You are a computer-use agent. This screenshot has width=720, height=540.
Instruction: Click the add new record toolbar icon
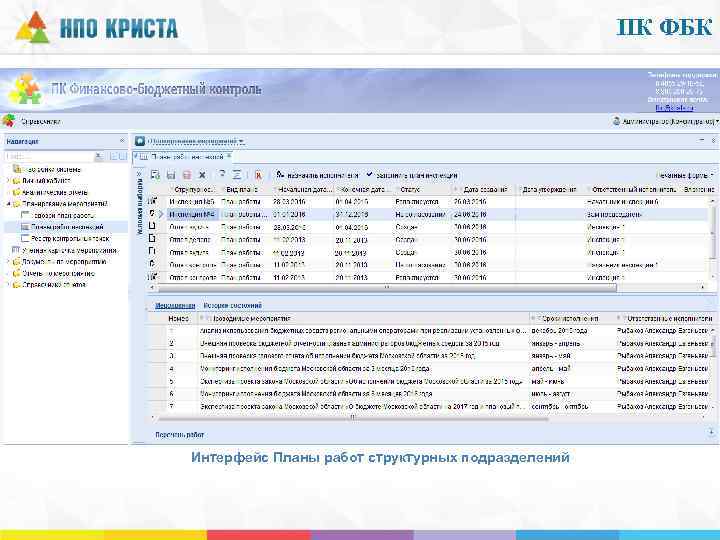(155, 175)
